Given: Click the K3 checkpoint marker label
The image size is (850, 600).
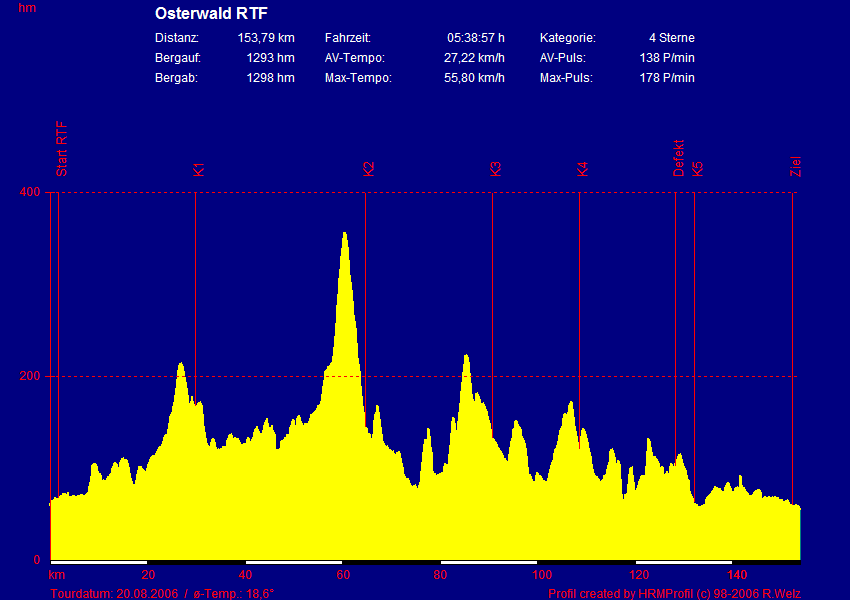Looking at the screenshot, I should pyautogui.click(x=495, y=169).
